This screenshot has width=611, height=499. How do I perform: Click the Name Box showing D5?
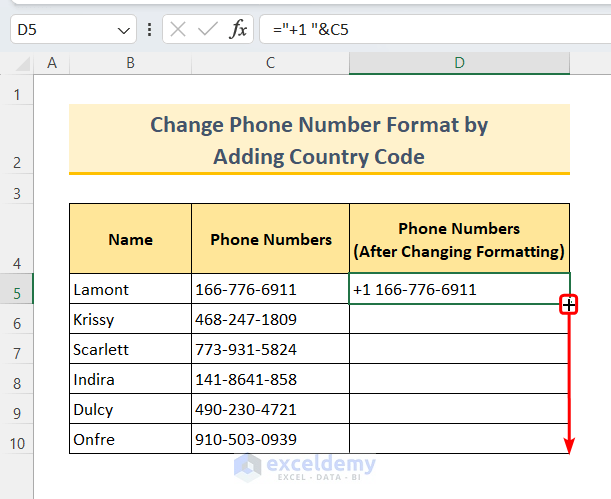(73, 29)
